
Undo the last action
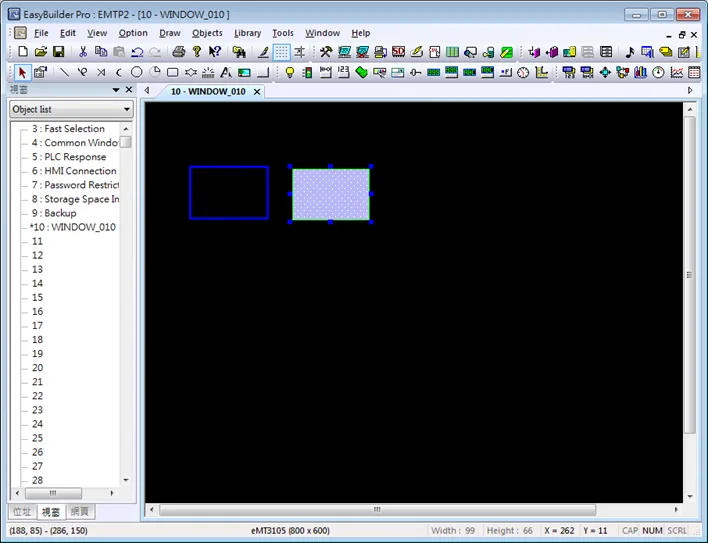point(137,52)
